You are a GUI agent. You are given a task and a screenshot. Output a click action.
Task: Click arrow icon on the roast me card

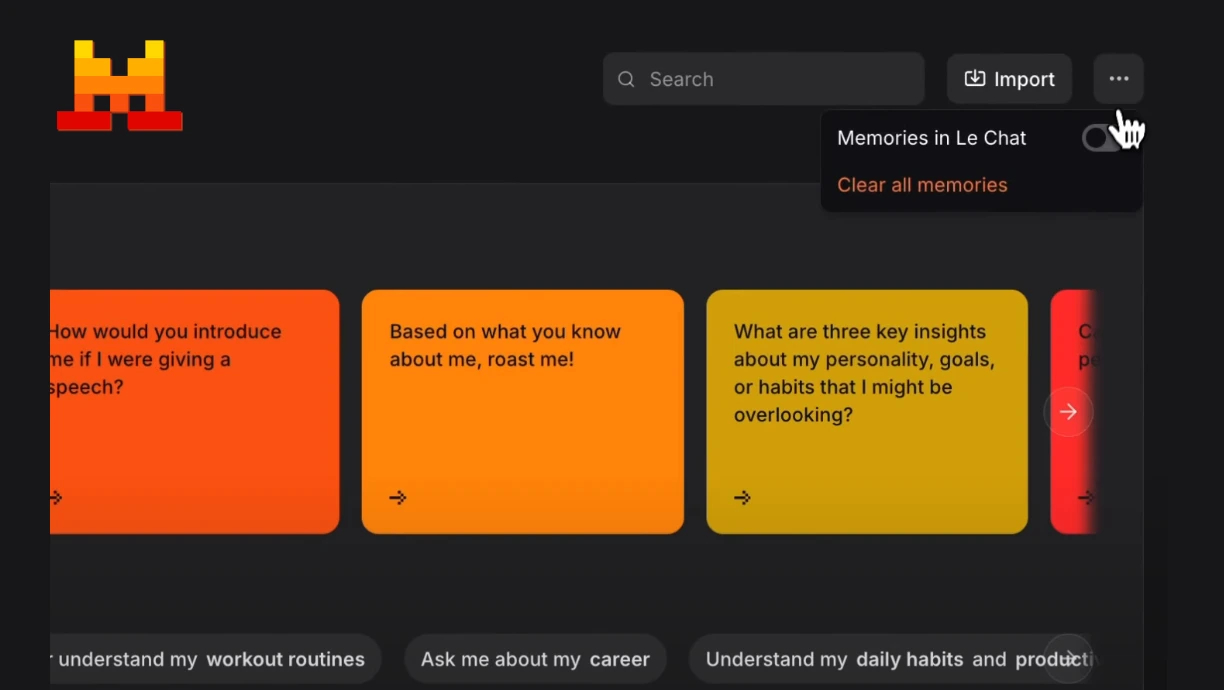pos(398,497)
